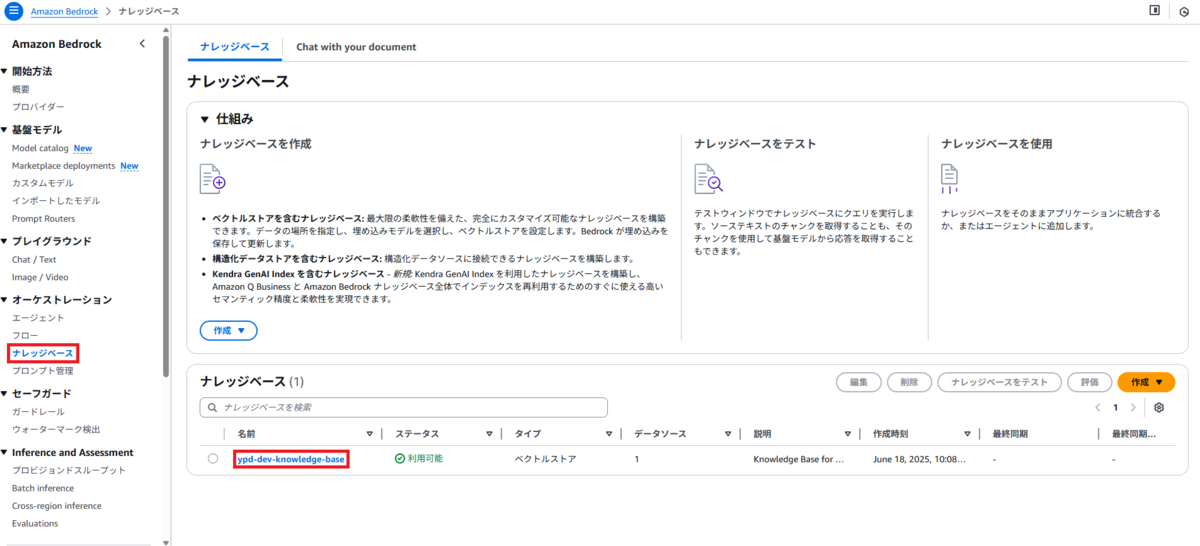Open Model catalog in the sidebar

[41, 148]
